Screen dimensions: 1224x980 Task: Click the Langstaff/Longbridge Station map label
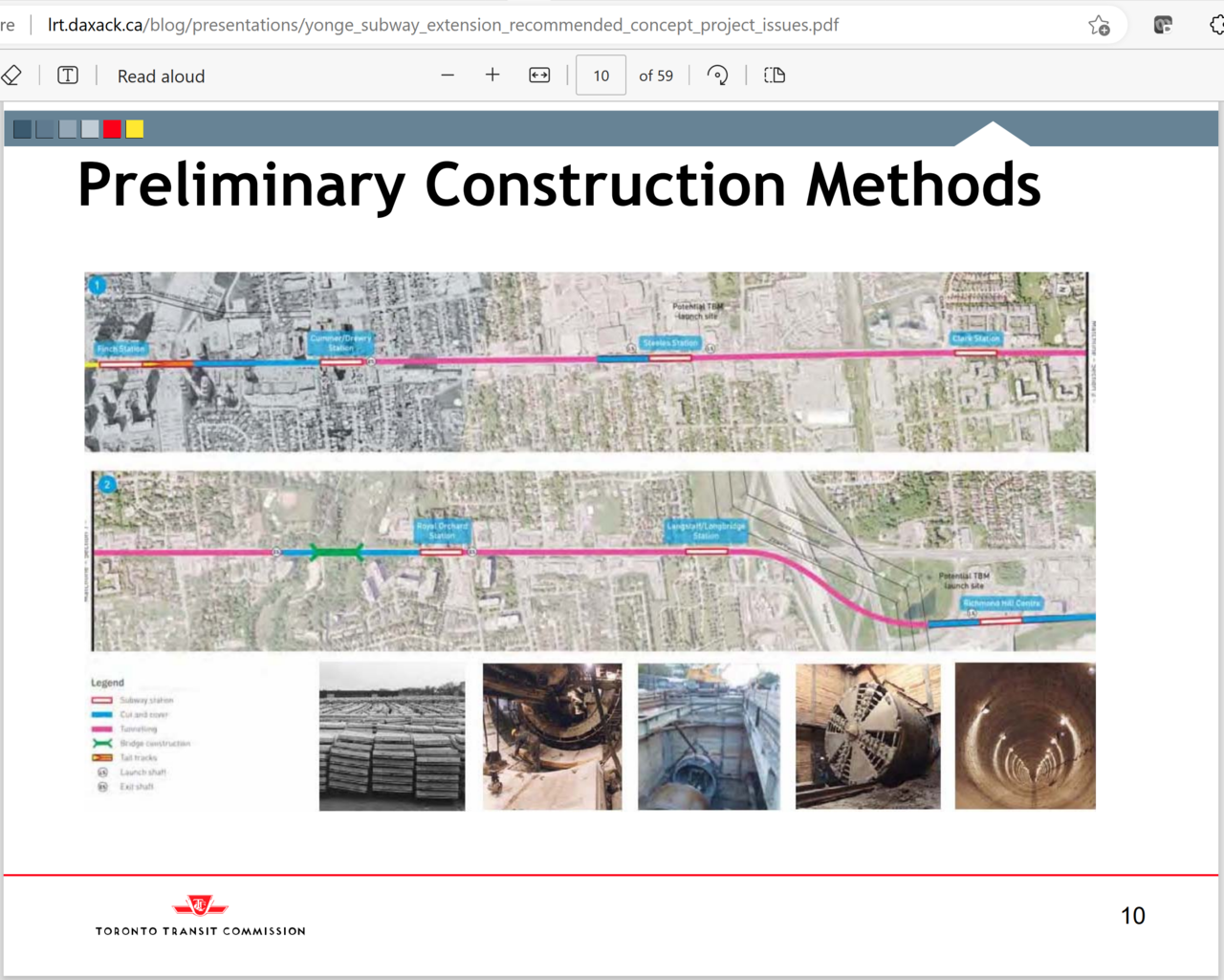[x=706, y=531]
